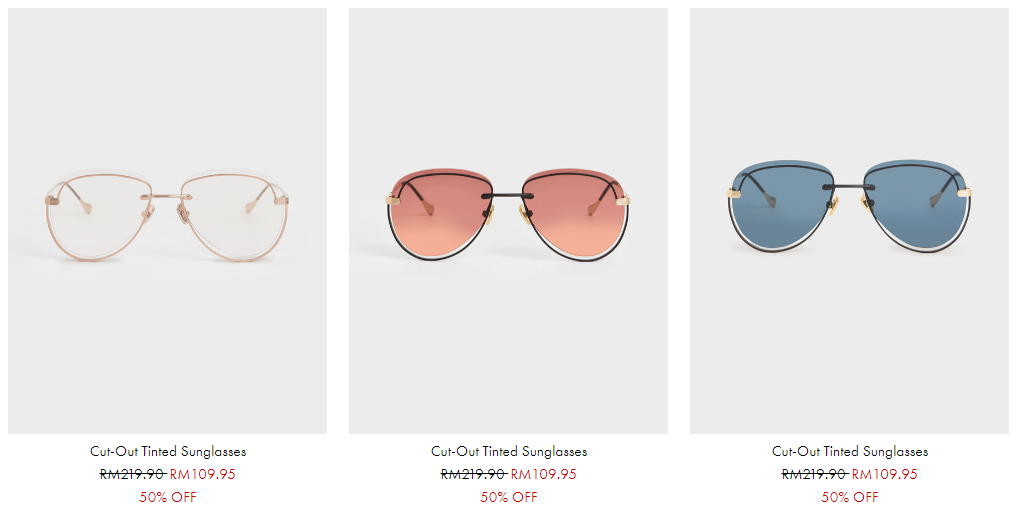This screenshot has height=515, width=1017.
Task: Click RM109.95 sale price of rose gold sunglasses
Action: pyautogui.click(x=203, y=474)
